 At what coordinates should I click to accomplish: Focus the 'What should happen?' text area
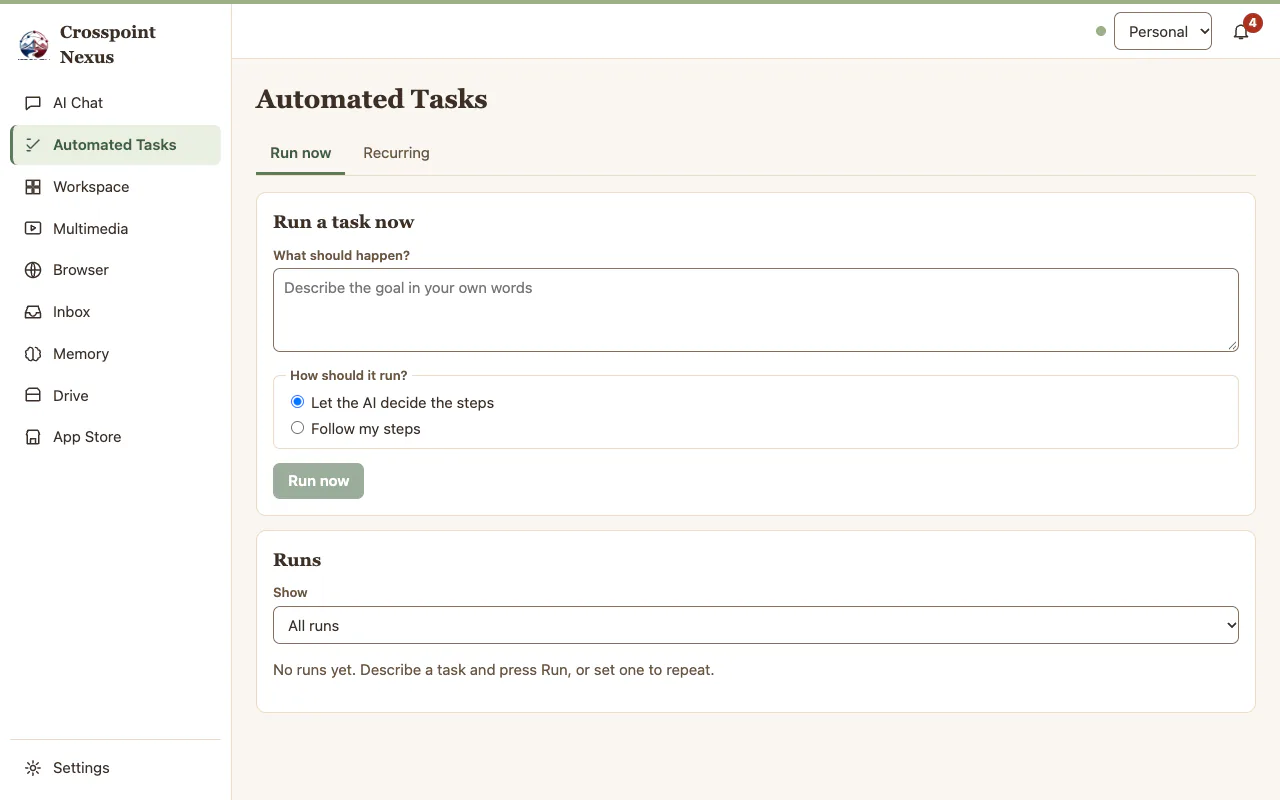(x=756, y=310)
